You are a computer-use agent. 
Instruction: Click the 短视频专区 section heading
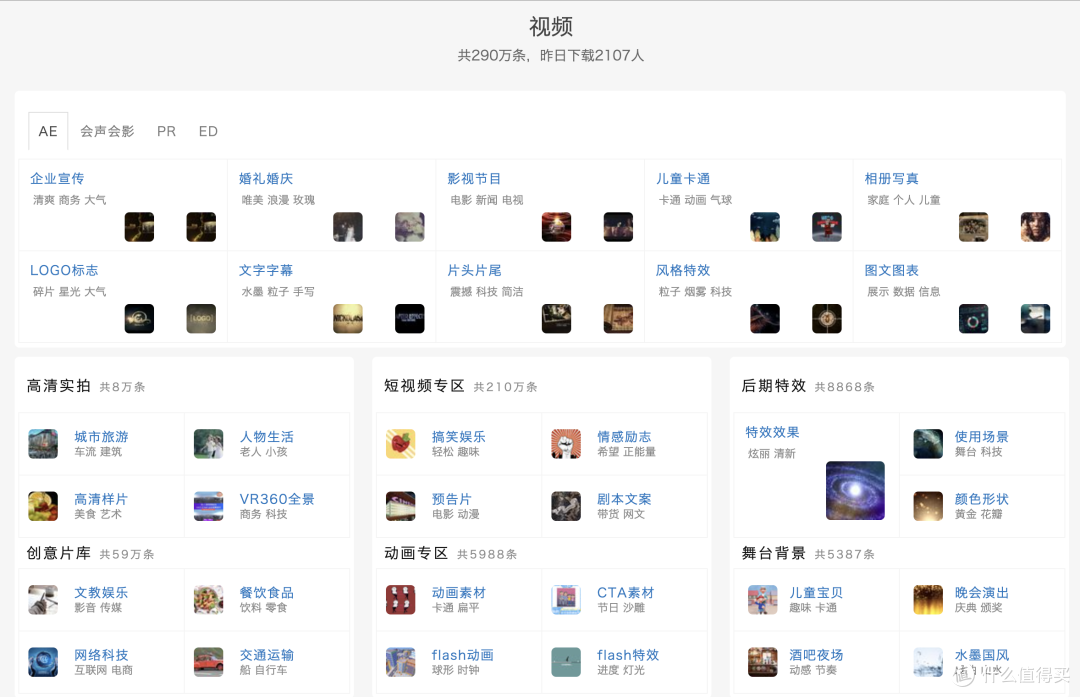424,386
